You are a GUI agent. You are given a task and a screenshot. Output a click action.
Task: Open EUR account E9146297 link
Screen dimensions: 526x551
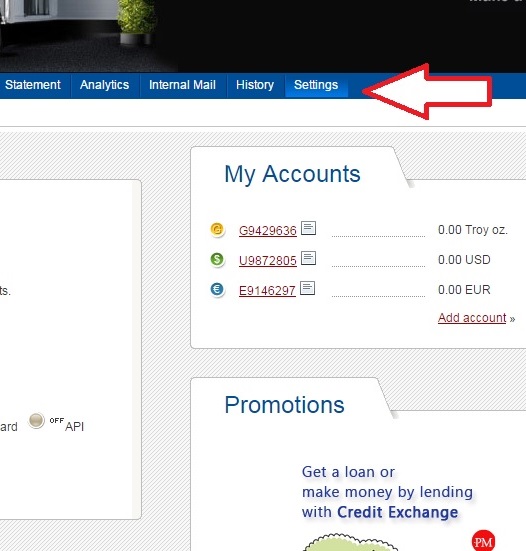[x=267, y=291]
